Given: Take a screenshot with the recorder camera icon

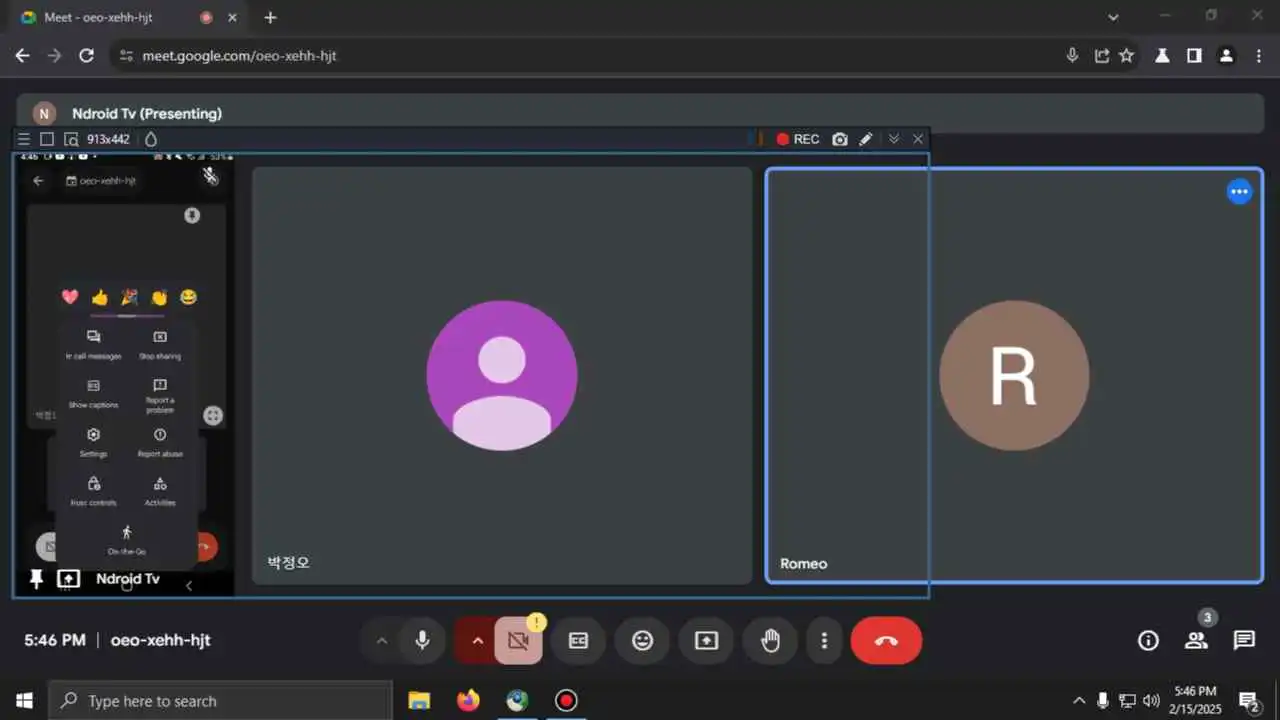Looking at the screenshot, I should pos(840,139).
